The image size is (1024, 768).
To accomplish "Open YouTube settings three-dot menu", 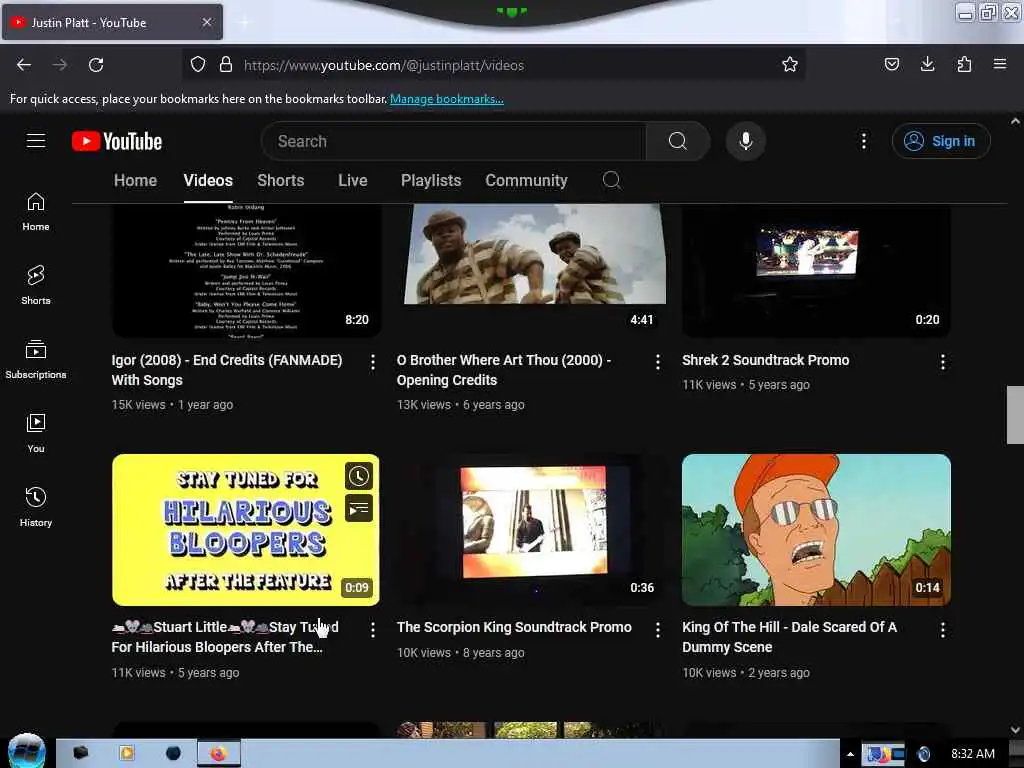I will point(863,141).
